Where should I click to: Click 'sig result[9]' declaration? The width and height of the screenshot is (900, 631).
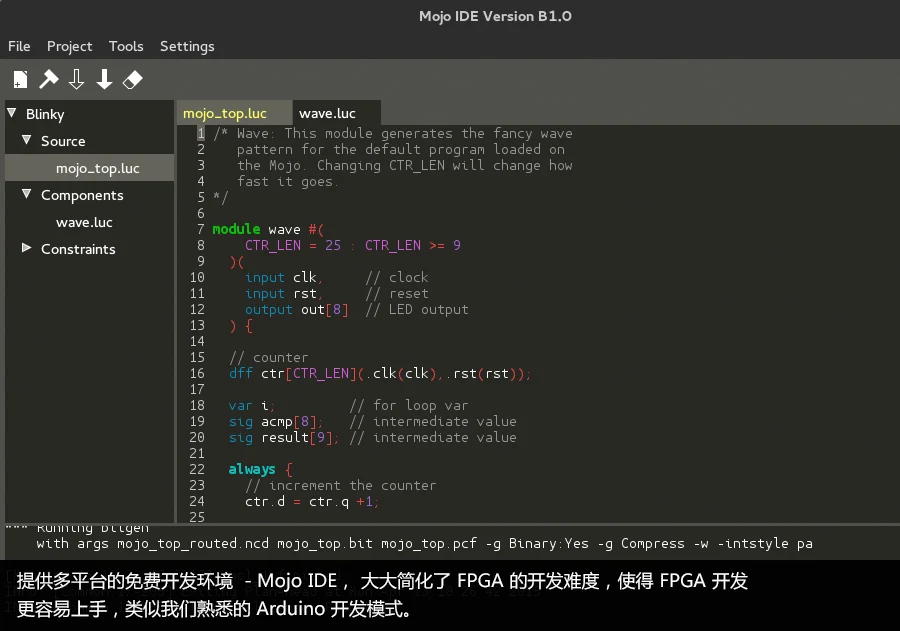click(281, 438)
